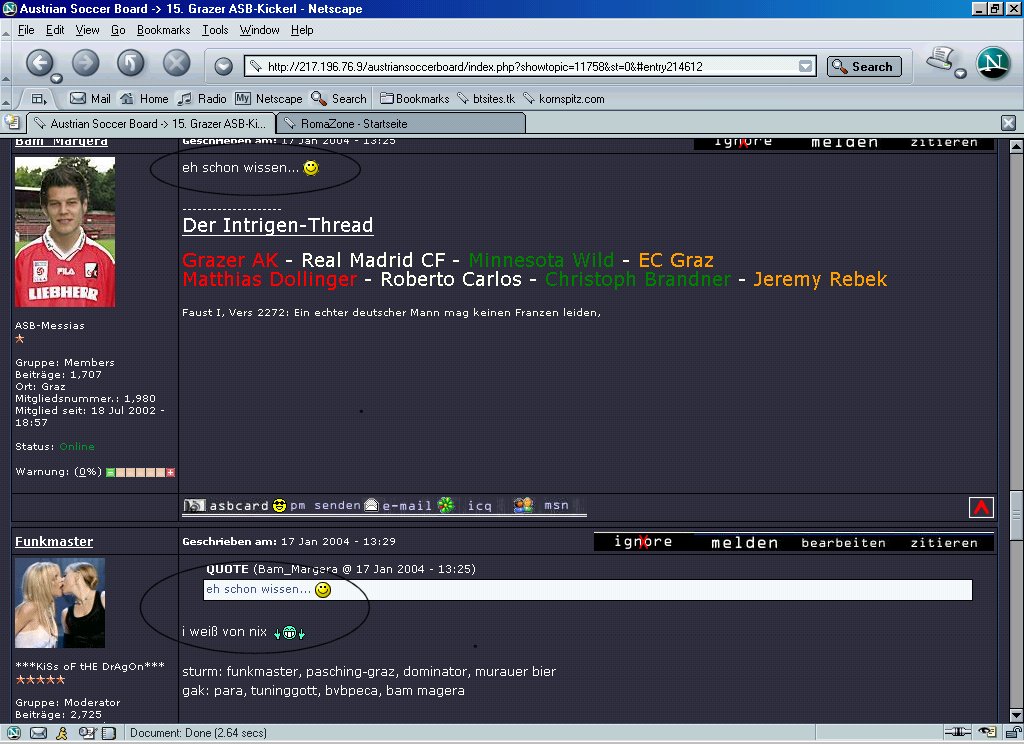Screen dimensions: 1024x744
Task: Close the current tab with the X button
Action: click(x=1008, y=123)
